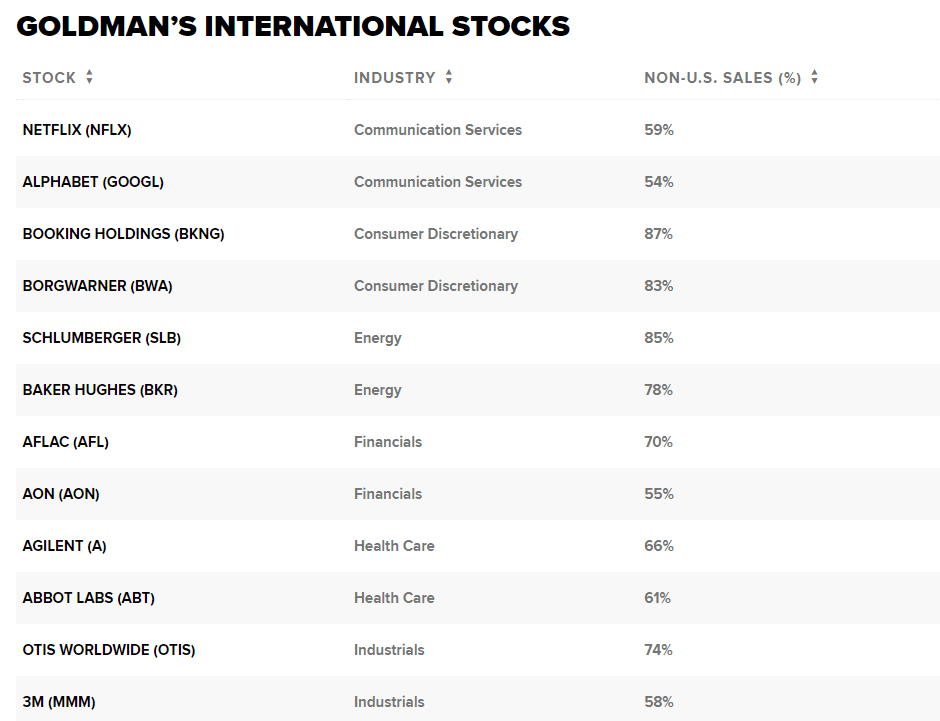Click BOOKING HOLDINGS (BKNG) stock name

(123, 234)
